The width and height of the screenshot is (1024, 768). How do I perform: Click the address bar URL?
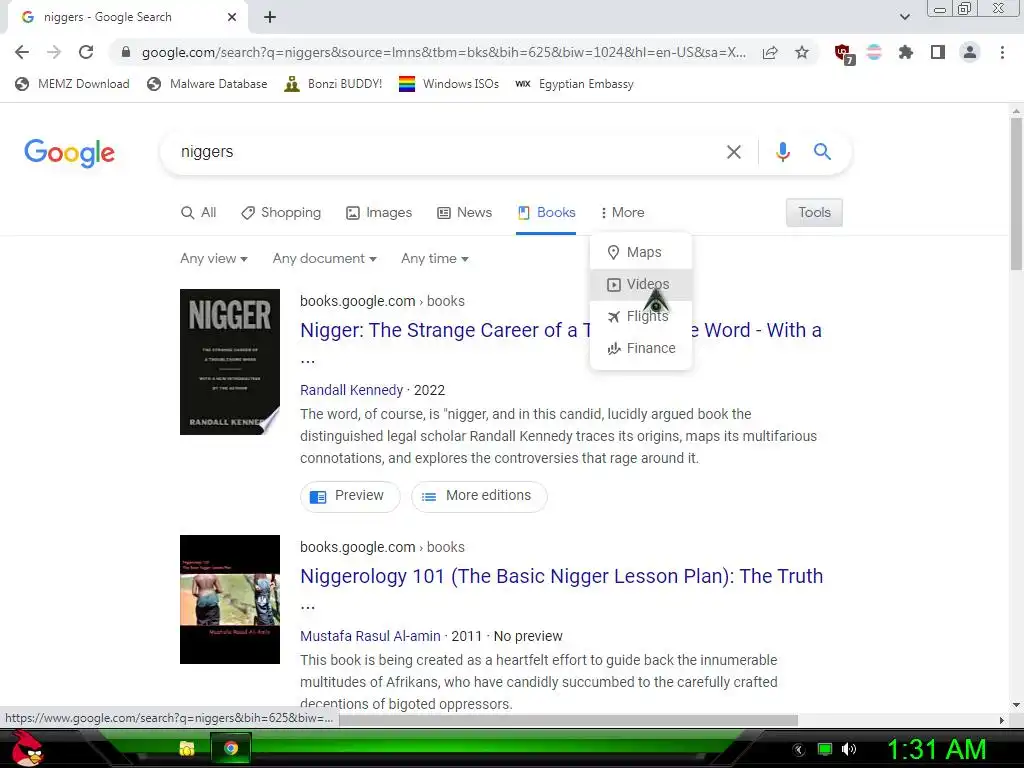tap(444, 52)
